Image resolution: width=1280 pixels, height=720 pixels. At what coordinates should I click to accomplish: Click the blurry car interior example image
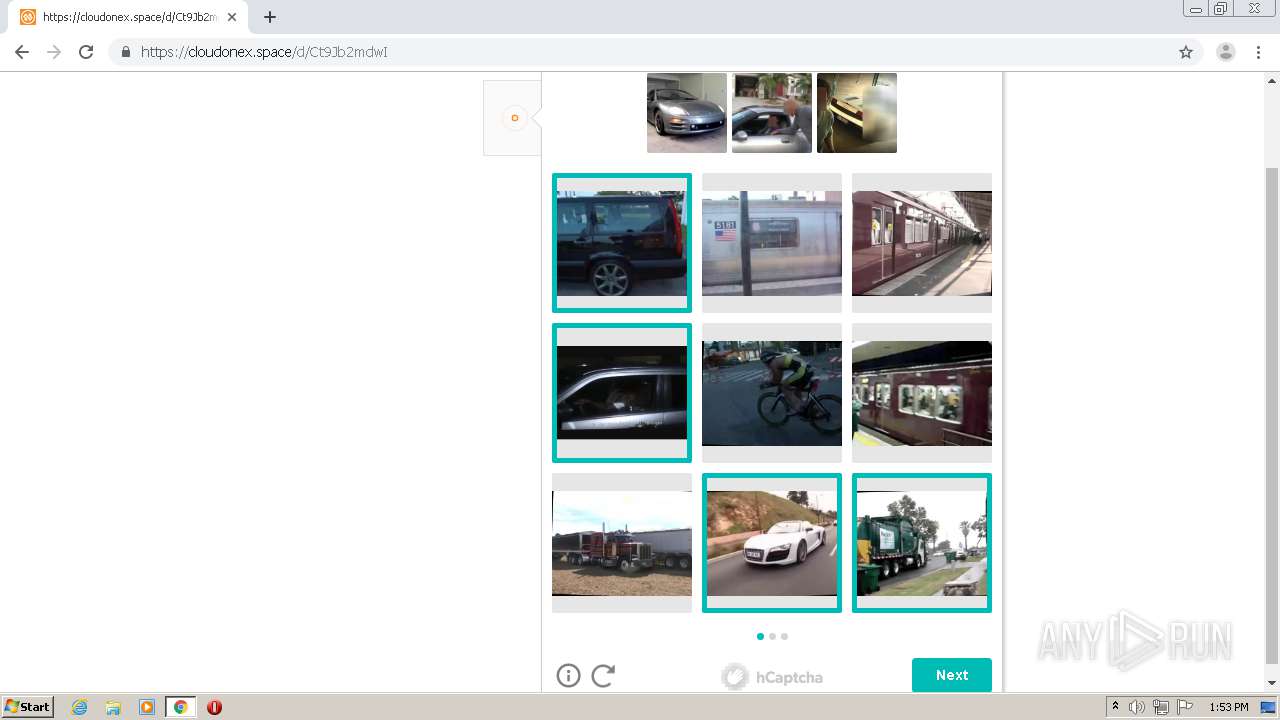pyautogui.click(x=857, y=113)
